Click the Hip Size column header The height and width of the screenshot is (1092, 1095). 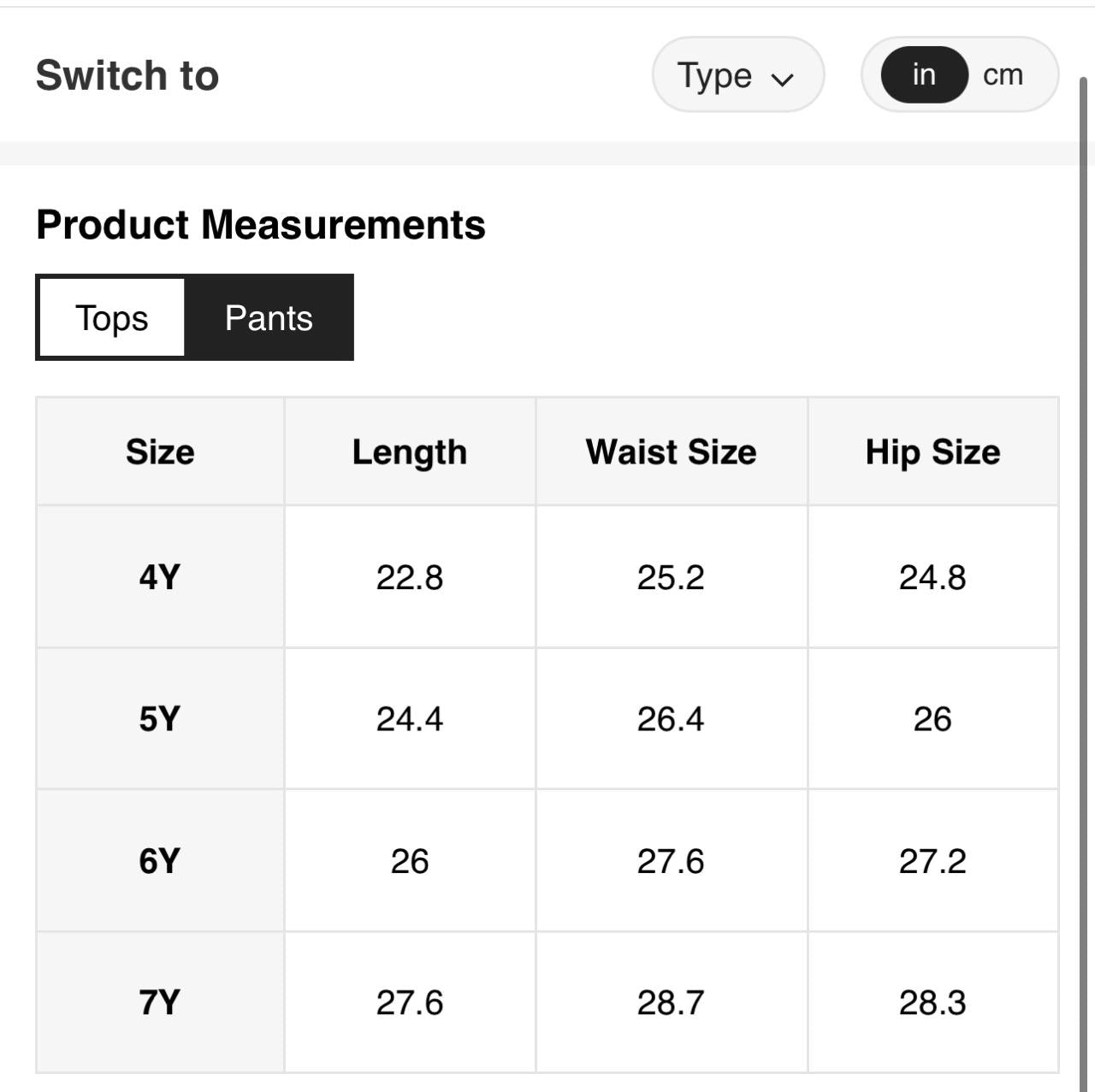pos(932,452)
